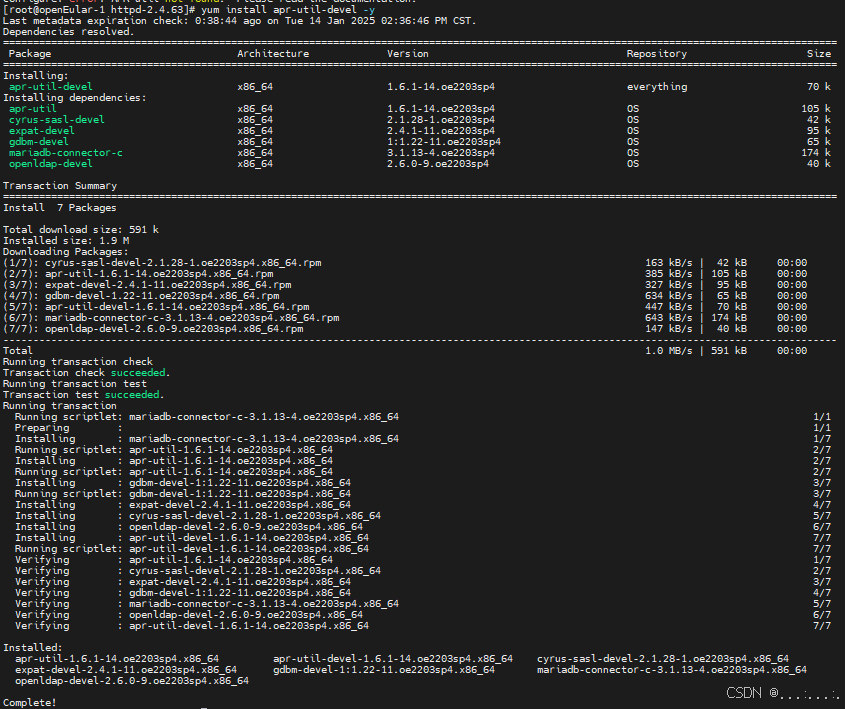Screen dimensions: 846x709
Task: Select green mariadb-connector-c name in package table
Action: (x=65, y=153)
